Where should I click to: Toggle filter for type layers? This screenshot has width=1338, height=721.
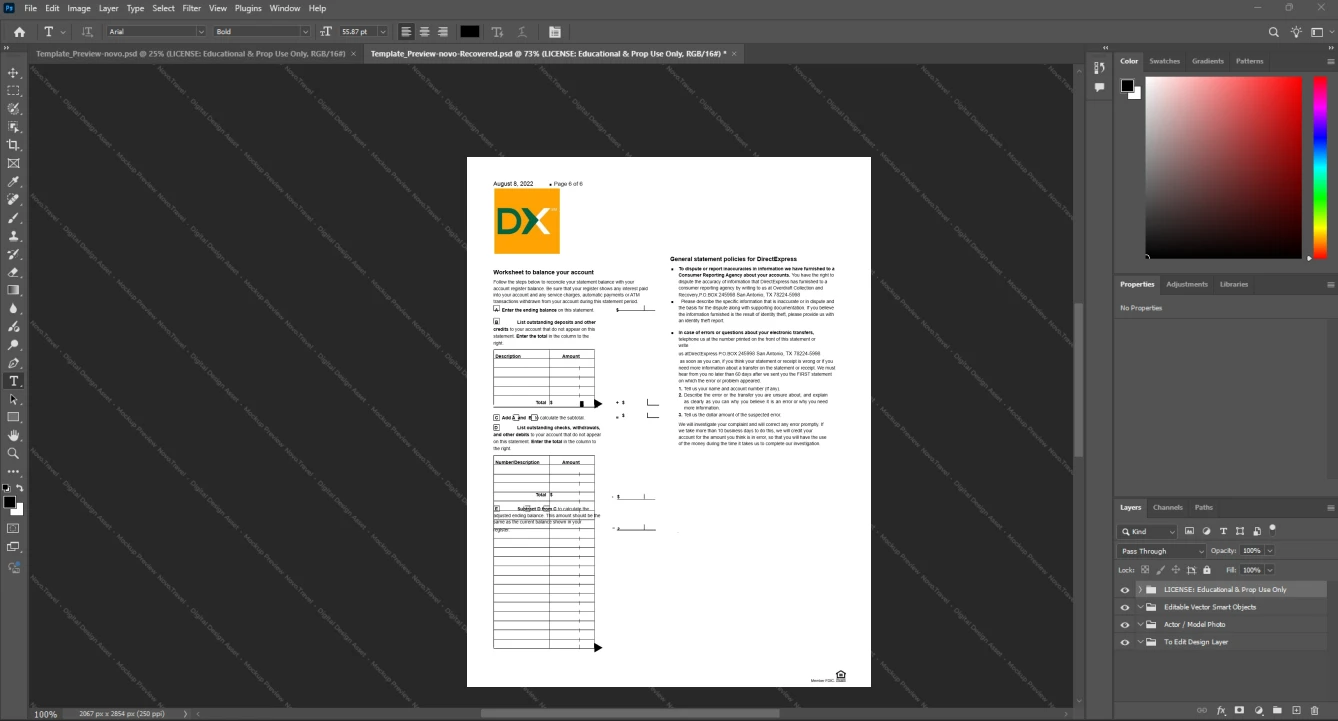tap(1223, 531)
